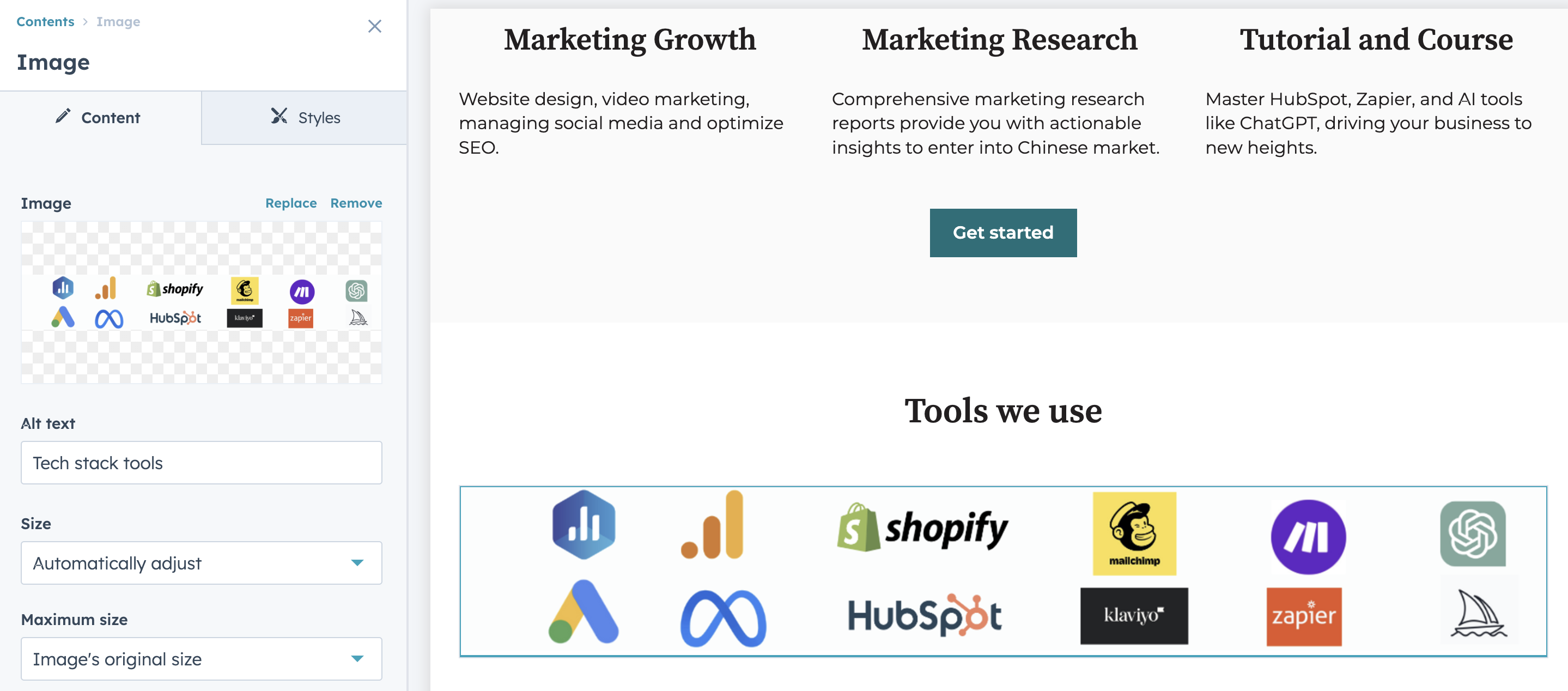The height and width of the screenshot is (691, 1568).
Task: Click into the Alt text input field
Action: (x=202, y=462)
